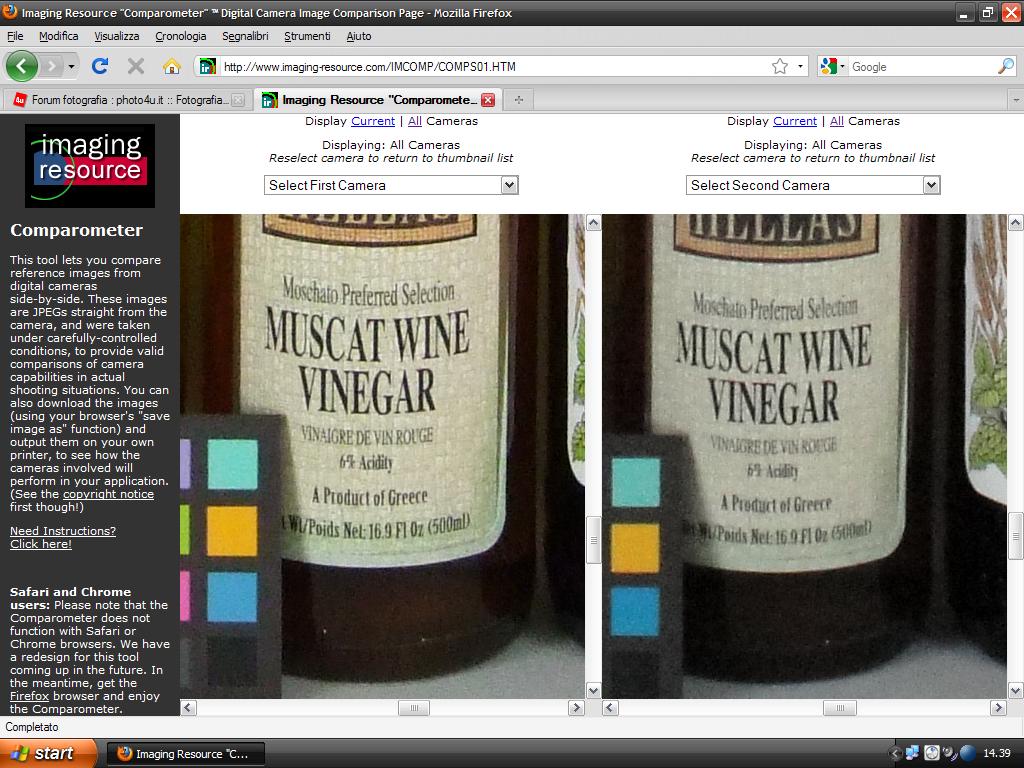
Task: Click the right image horizontal scrollbar thumb
Action: click(x=840, y=707)
